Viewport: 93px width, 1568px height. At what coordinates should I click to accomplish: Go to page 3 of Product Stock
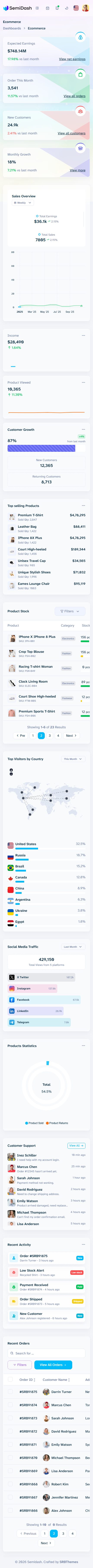50,735
